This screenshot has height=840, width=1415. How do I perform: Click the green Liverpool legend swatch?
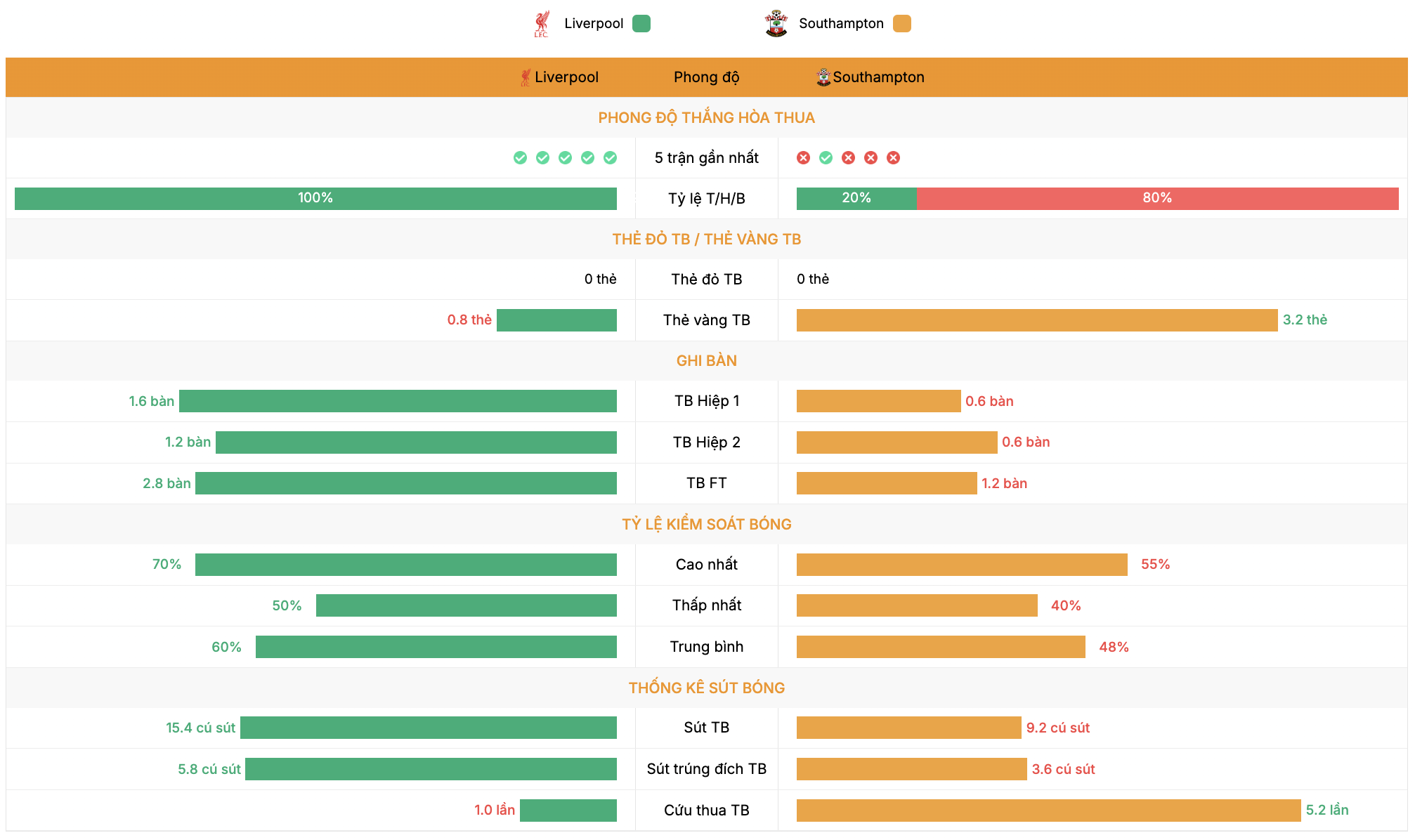point(641,24)
